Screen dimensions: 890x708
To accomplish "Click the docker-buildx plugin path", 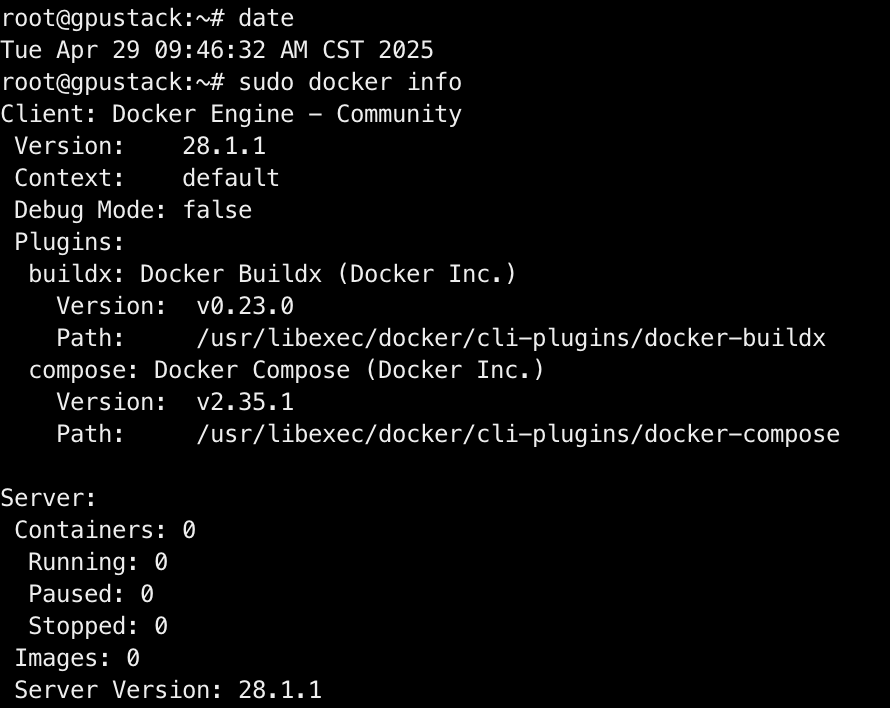I will click(x=511, y=338).
